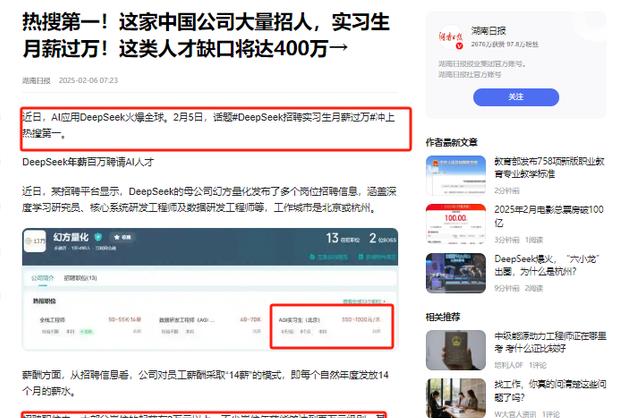Click the 相关推荐 section heading
Viewport: 636px width, 418px height.
(x=443, y=317)
